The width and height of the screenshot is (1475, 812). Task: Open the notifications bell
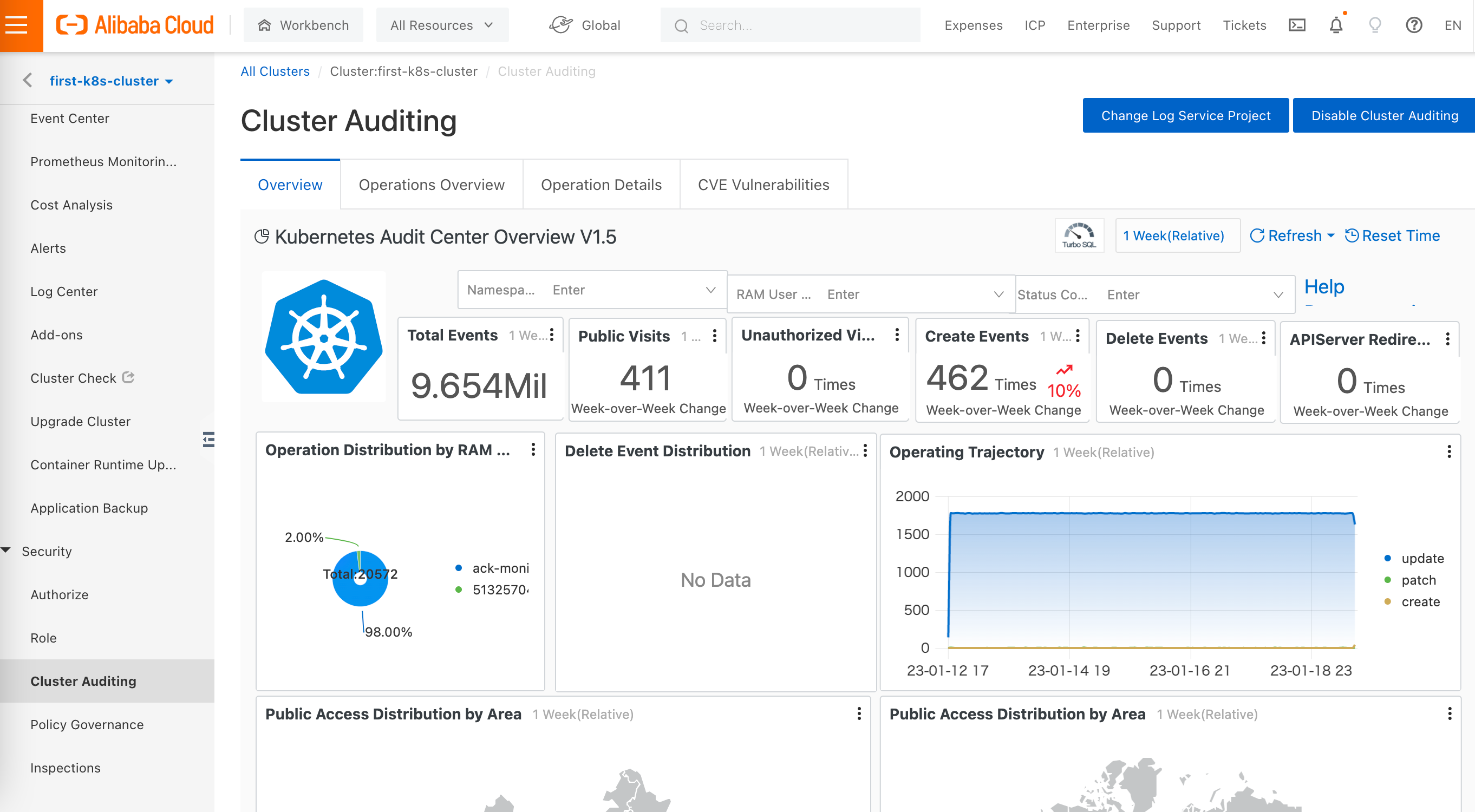coord(1335,25)
